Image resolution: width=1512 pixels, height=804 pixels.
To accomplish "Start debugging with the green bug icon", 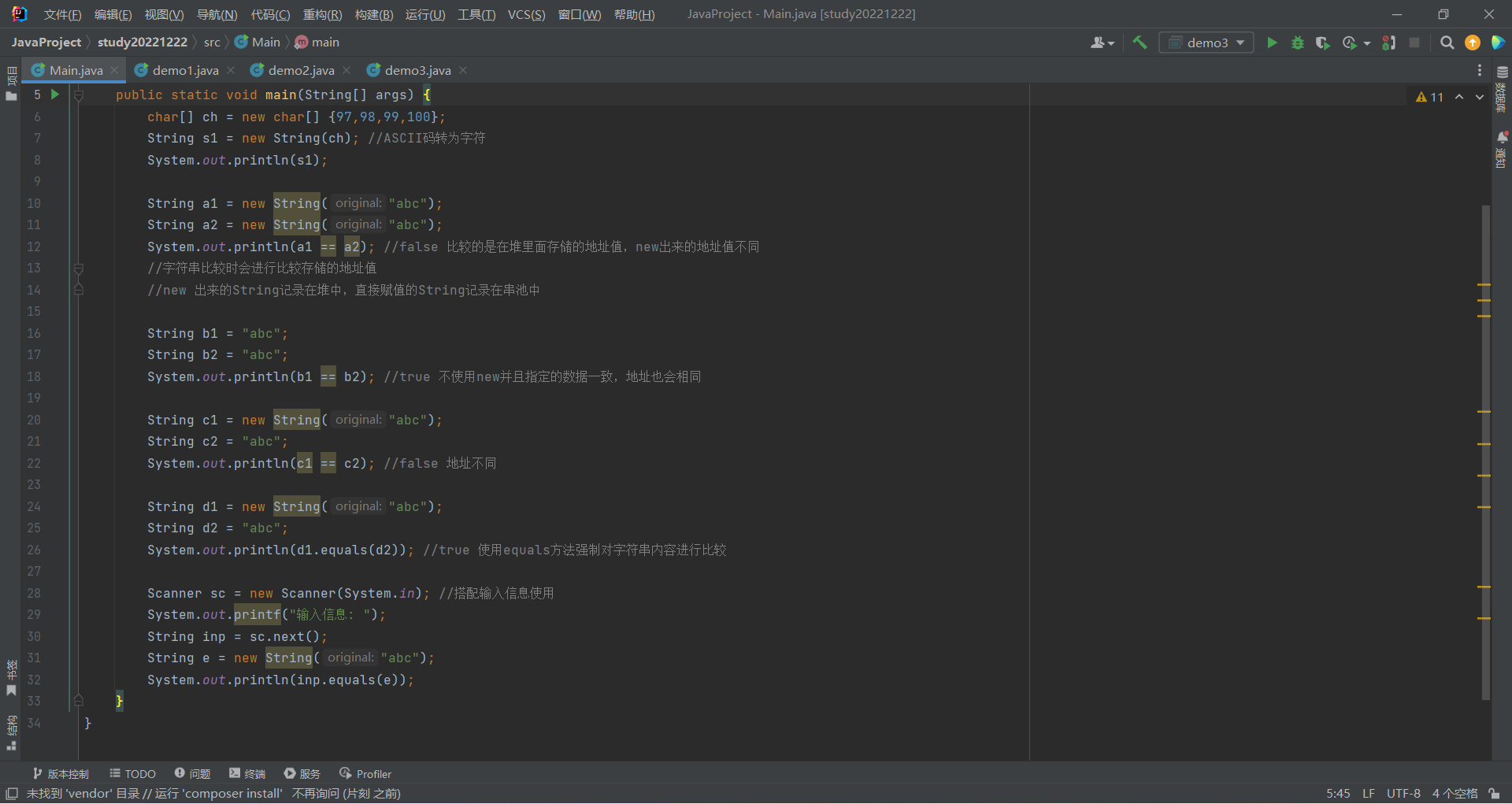I will [x=1298, y=43].
